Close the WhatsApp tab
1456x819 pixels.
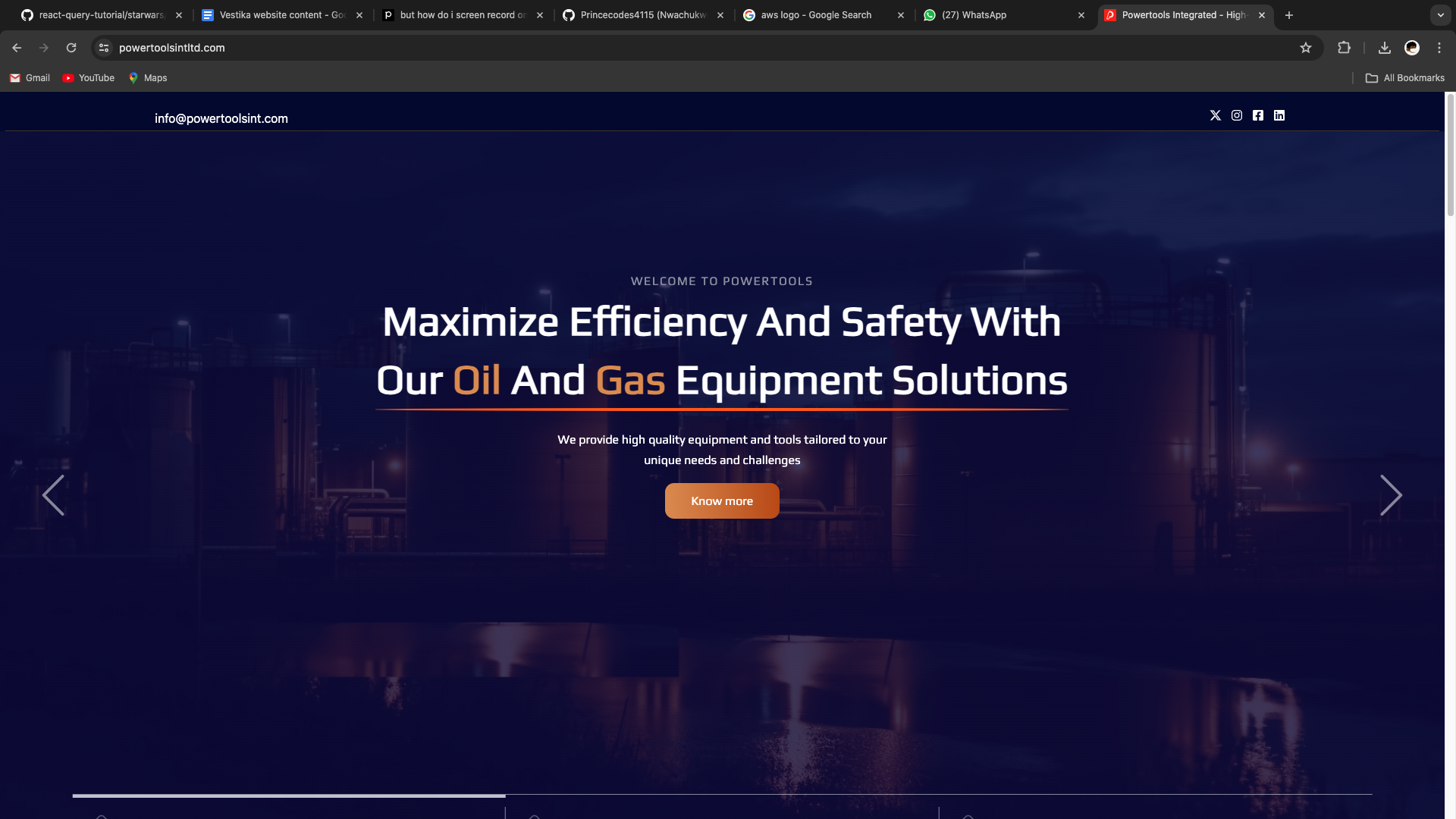click(x=1081, y=15)
